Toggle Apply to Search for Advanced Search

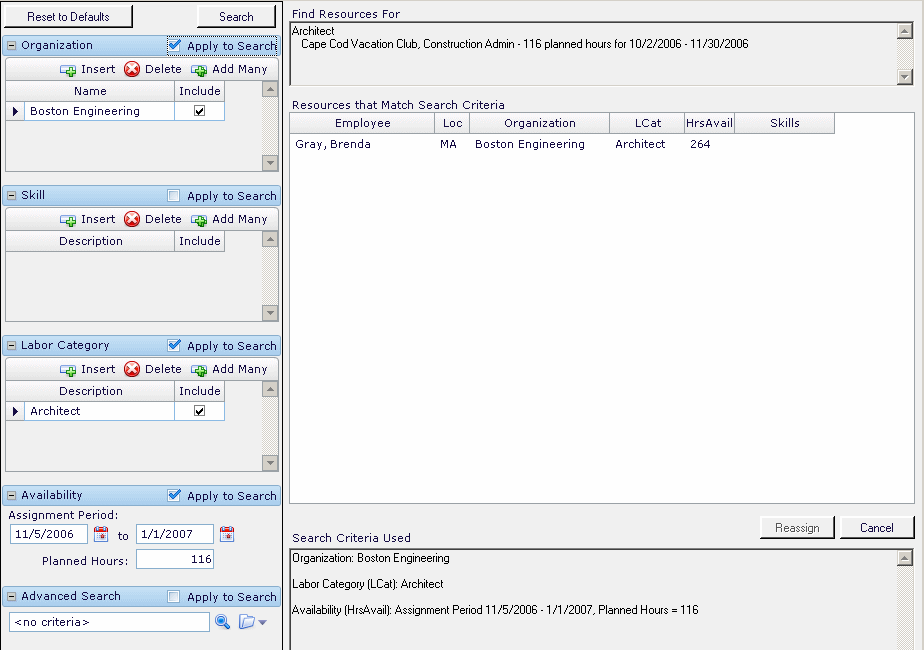(174, 597)
